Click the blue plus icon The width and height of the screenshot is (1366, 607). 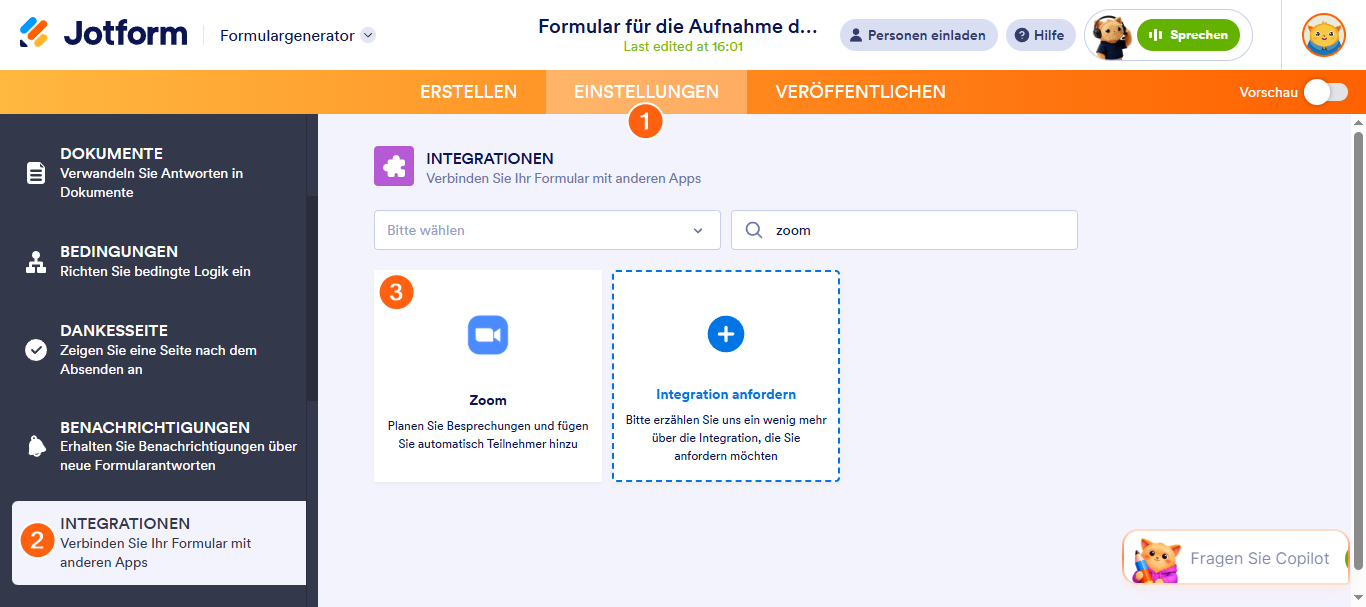point(726,333)
